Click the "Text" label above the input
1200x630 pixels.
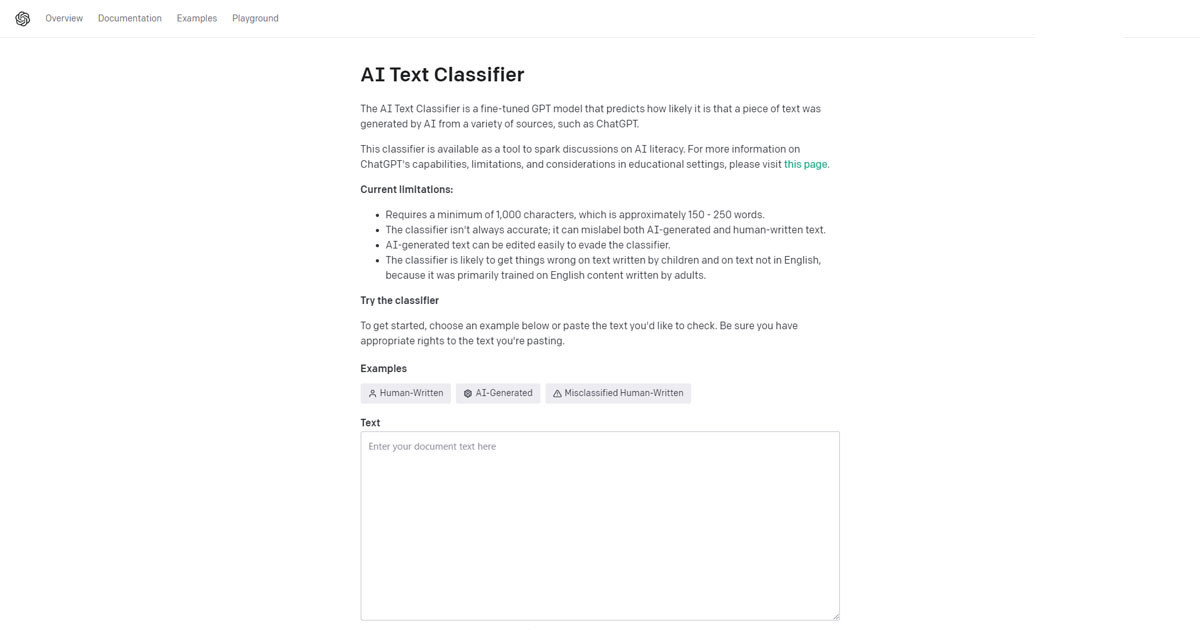coord(370,423)
